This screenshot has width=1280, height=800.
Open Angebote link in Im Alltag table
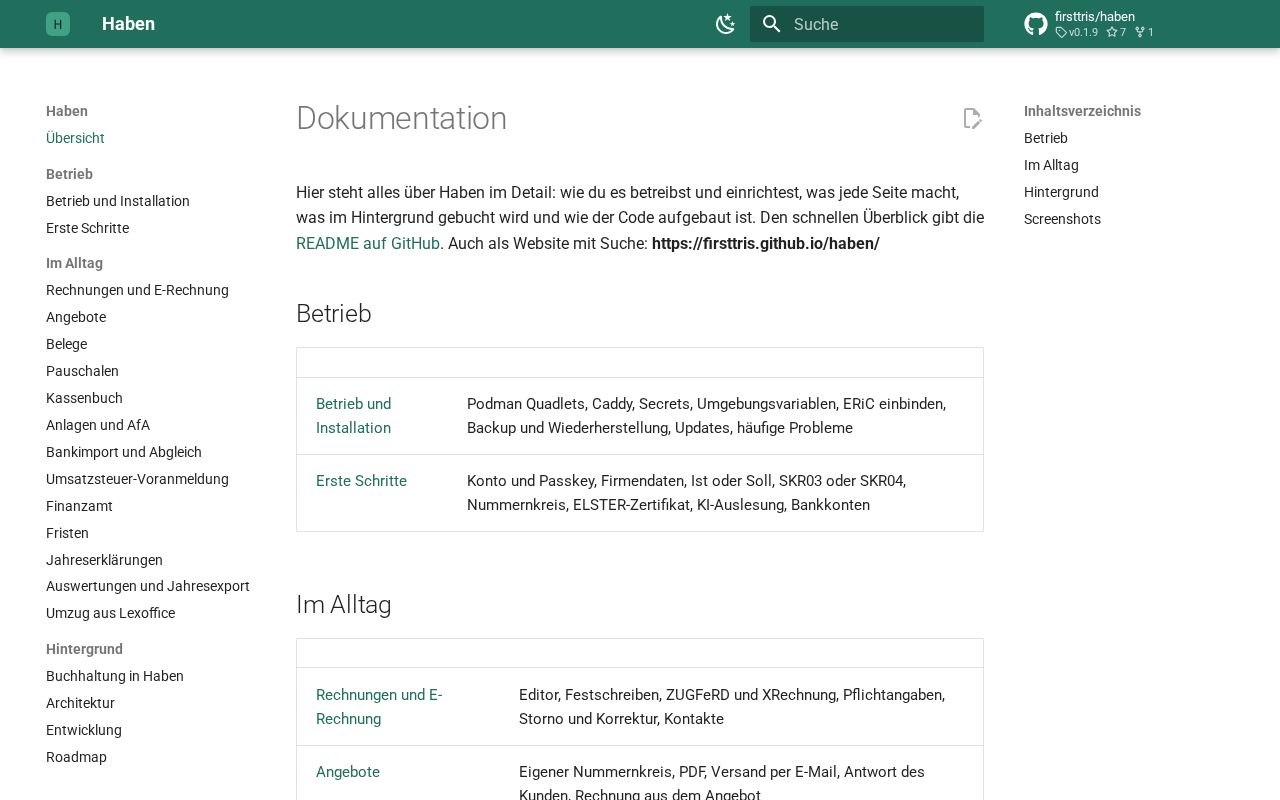348,772
